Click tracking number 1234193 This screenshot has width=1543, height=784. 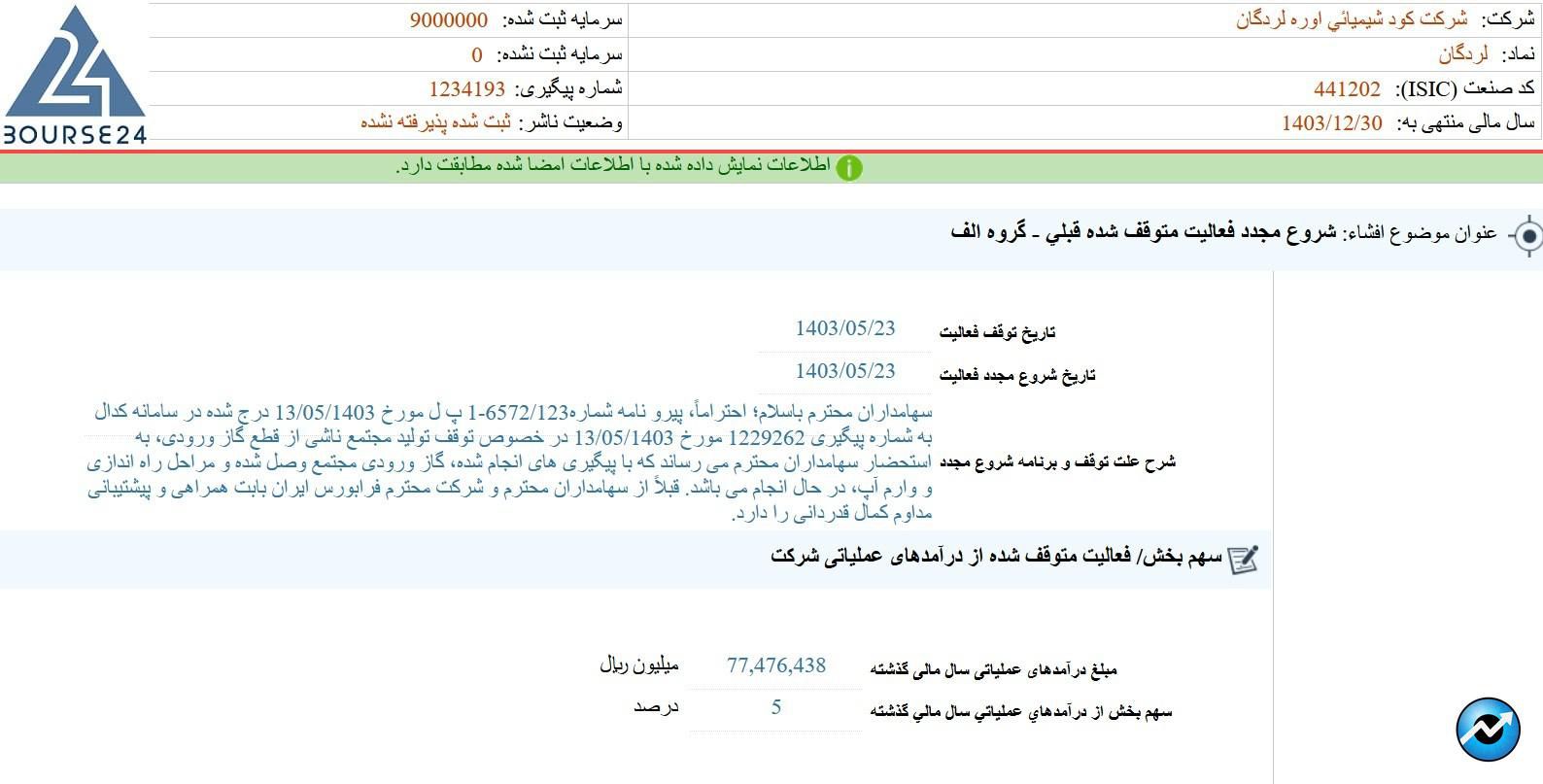coord(466,89)
